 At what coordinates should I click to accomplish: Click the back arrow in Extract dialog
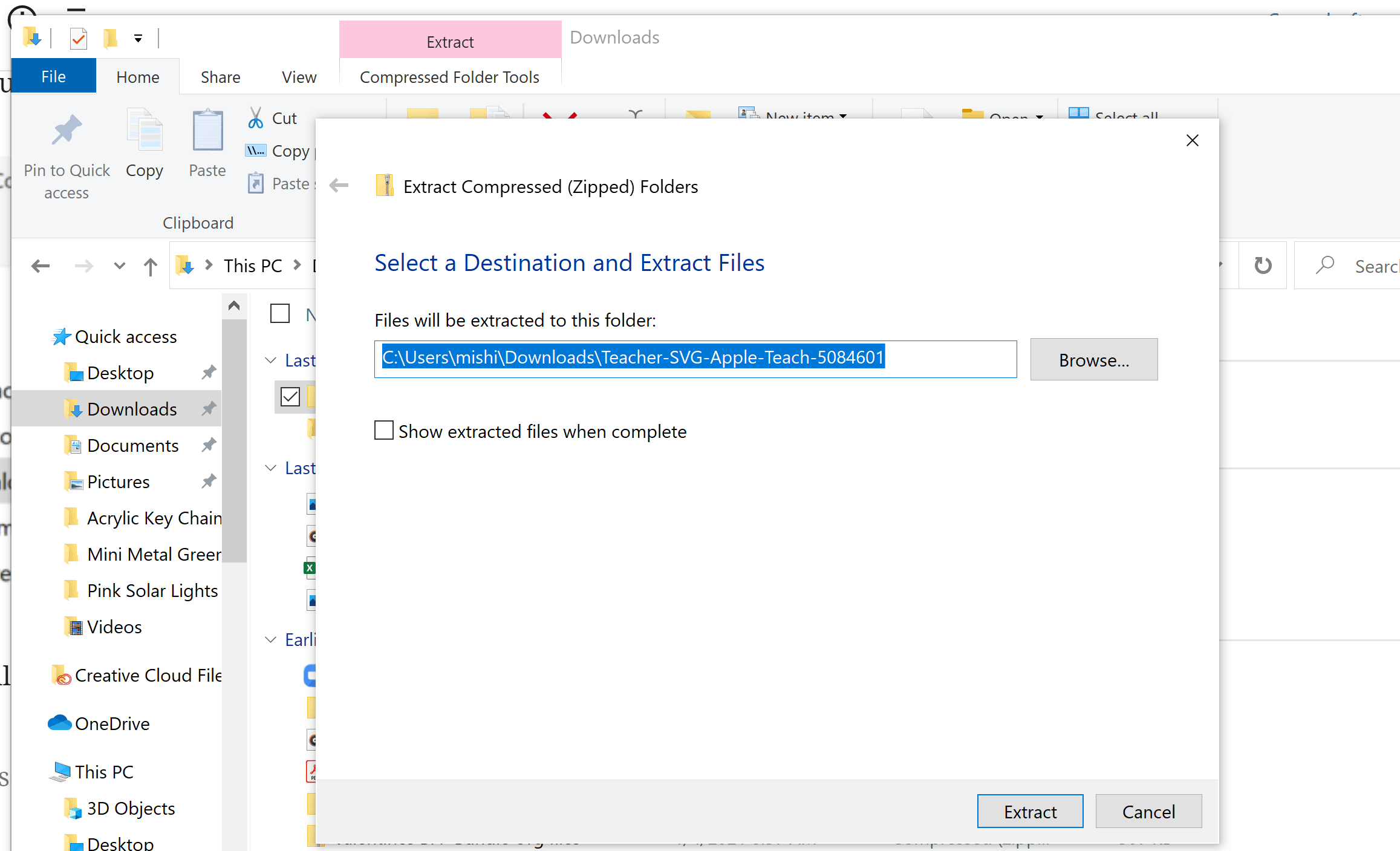pyautogui.click(x=339, y=186)
